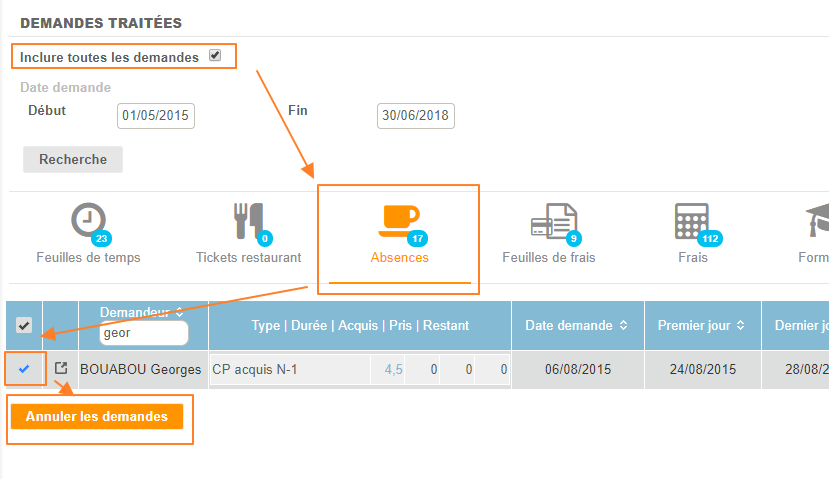The height and width of the screenshot is (479, 829).
Task: Click the Feuilles de temps clock icon
Action: [88, 219]
